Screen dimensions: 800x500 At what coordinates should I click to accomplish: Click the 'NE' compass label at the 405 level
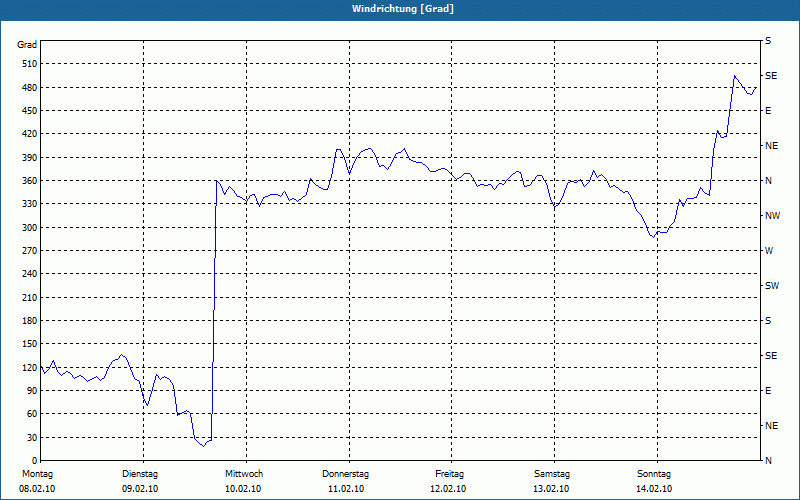point(771,146)
